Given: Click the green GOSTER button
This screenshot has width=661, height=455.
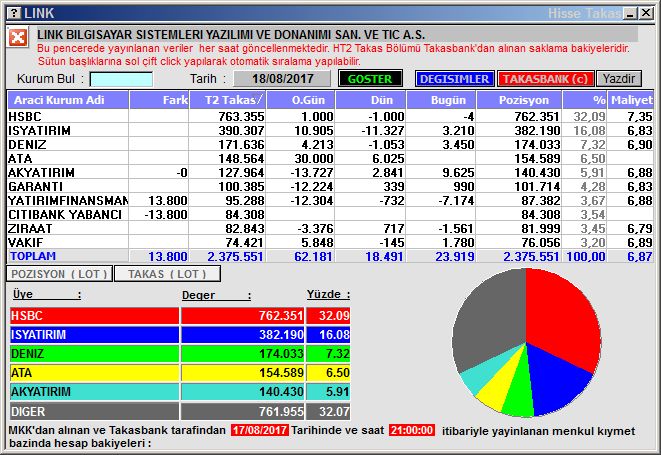Looking at the screenshot, I should (x=370, y=79).
